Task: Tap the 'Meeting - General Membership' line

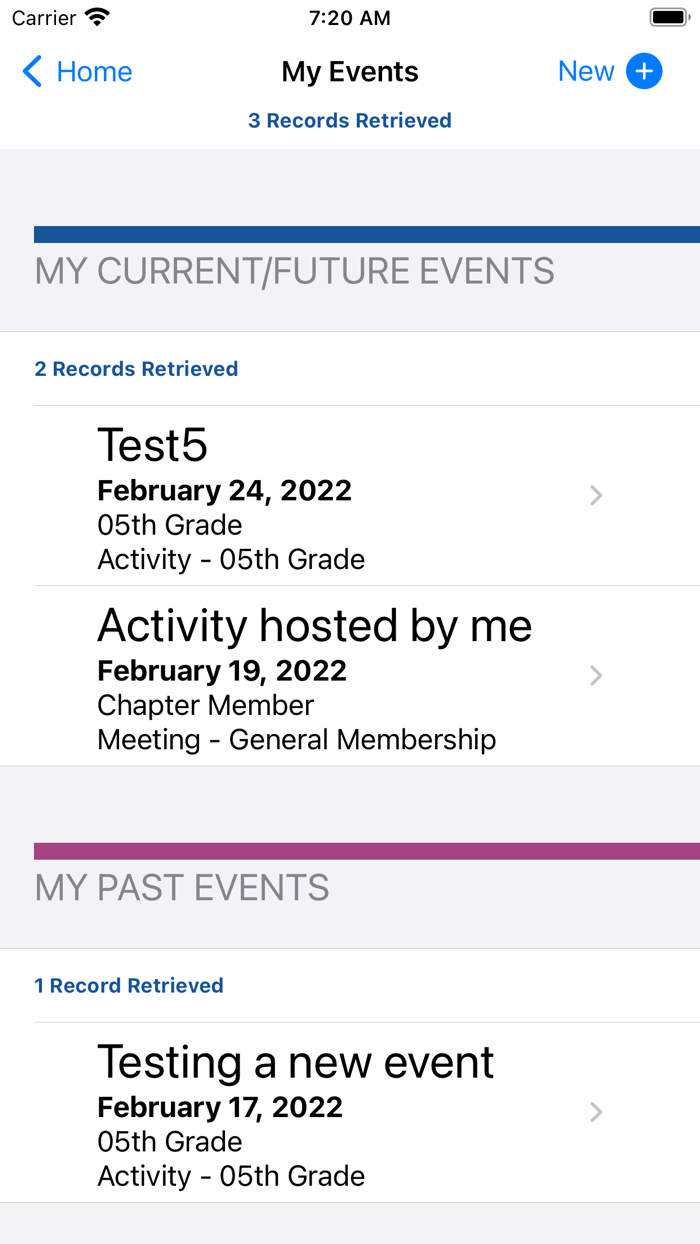Action: 296,740
